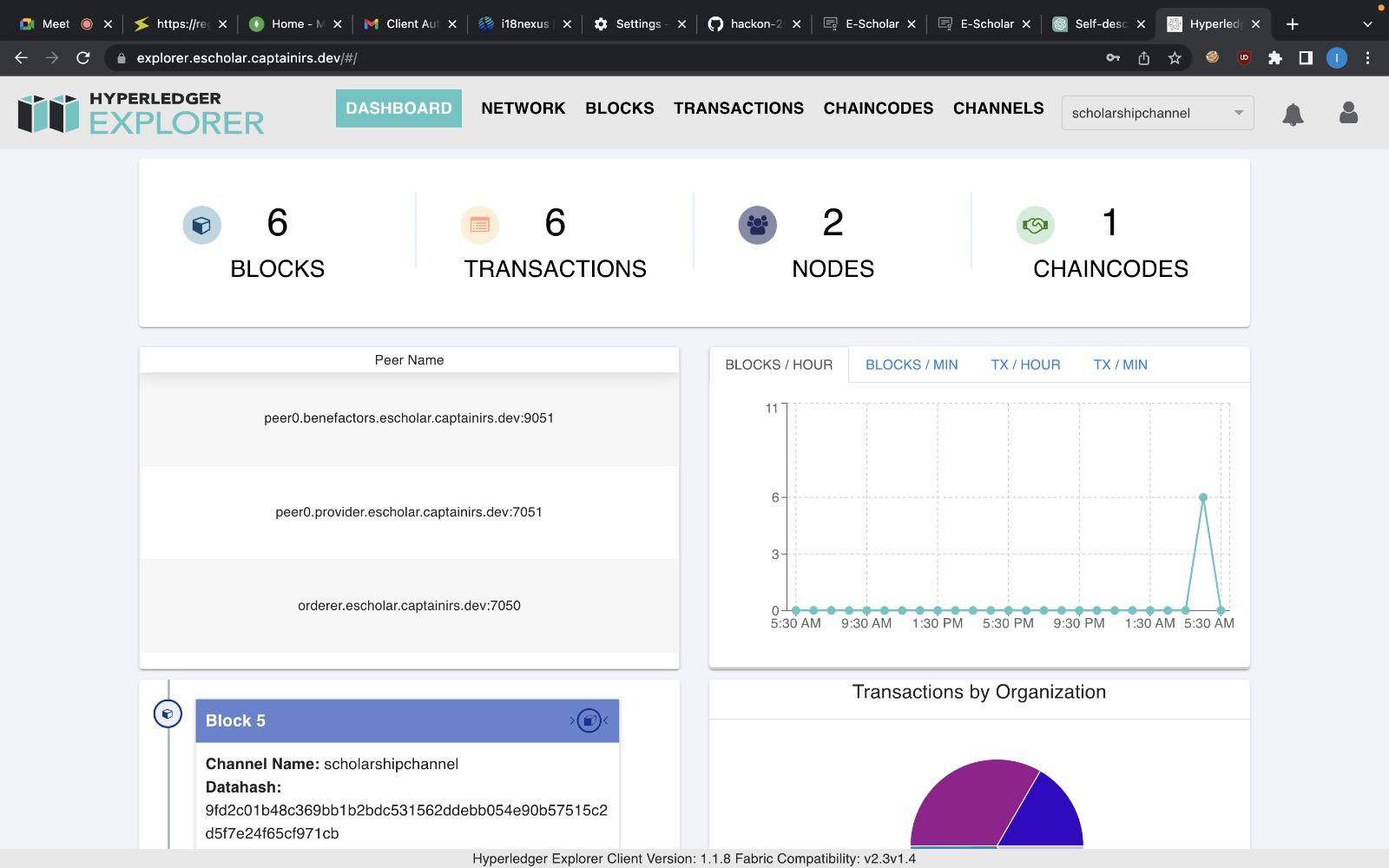Close the Hyperledger browser tab
Viewport: 1389px width, 868px height.
point(1255,24)
